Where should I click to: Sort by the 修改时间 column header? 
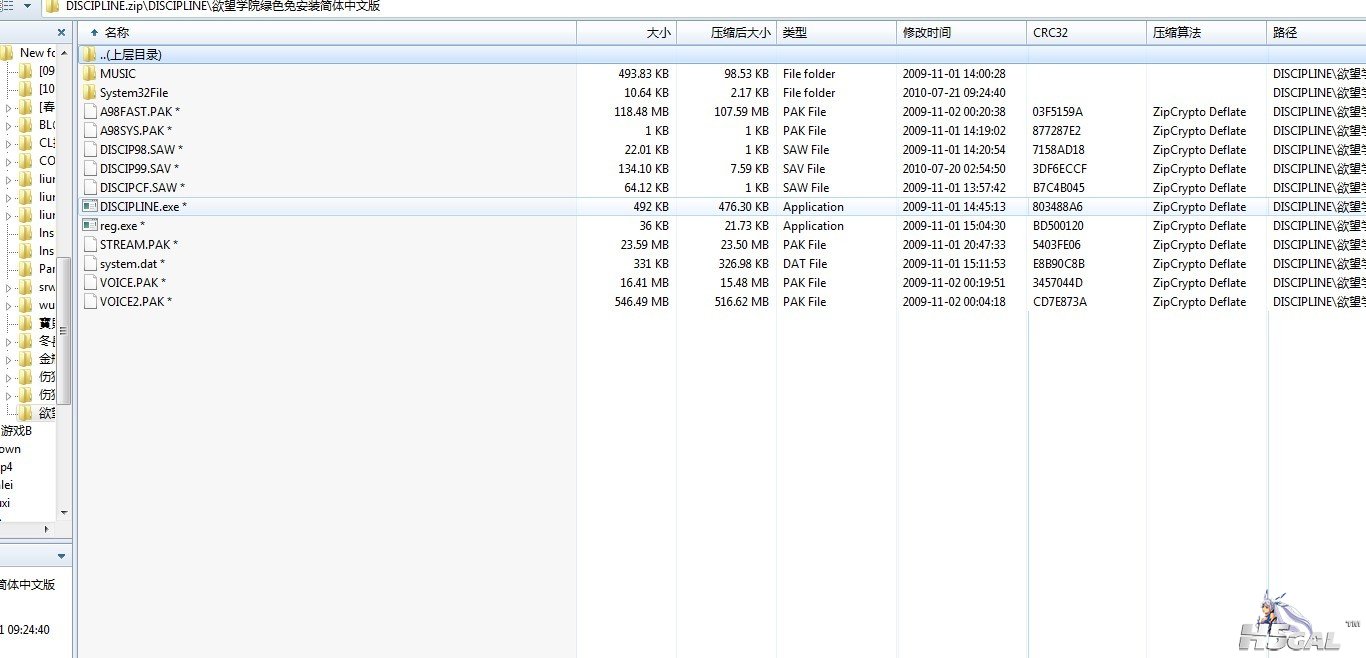962,32
